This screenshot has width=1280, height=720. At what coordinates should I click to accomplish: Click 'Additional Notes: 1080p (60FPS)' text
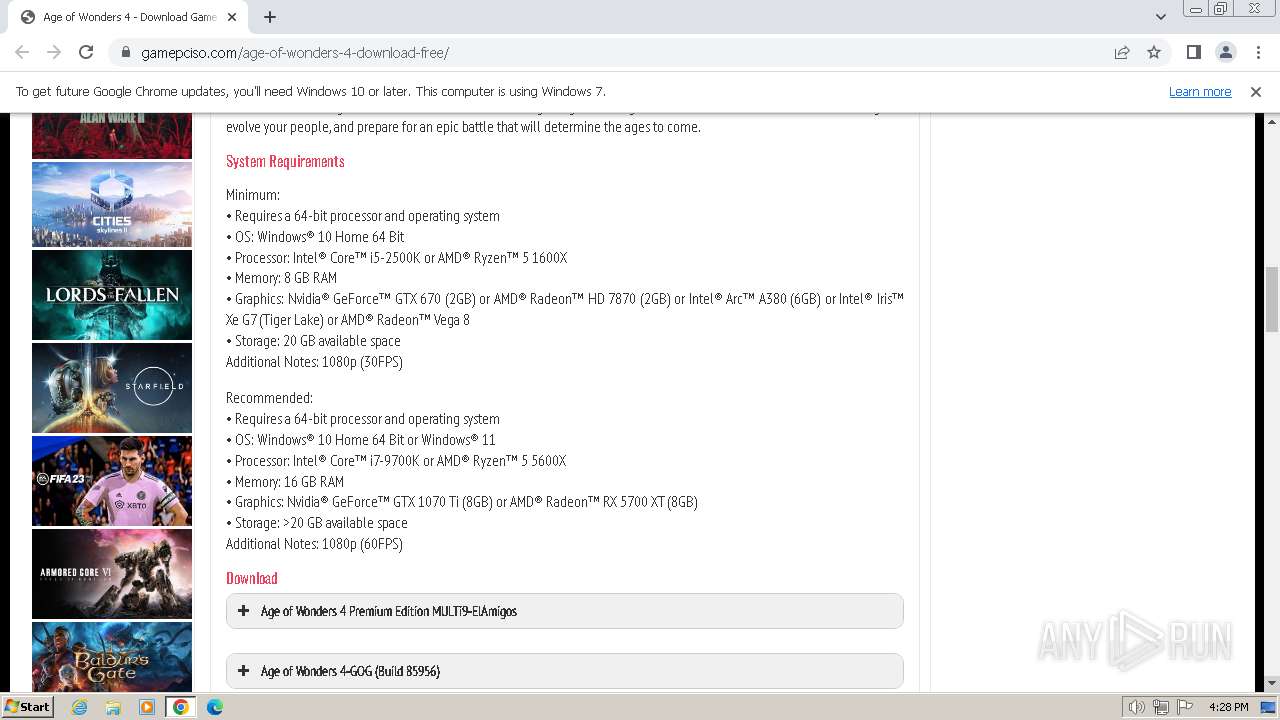[314, 544]
